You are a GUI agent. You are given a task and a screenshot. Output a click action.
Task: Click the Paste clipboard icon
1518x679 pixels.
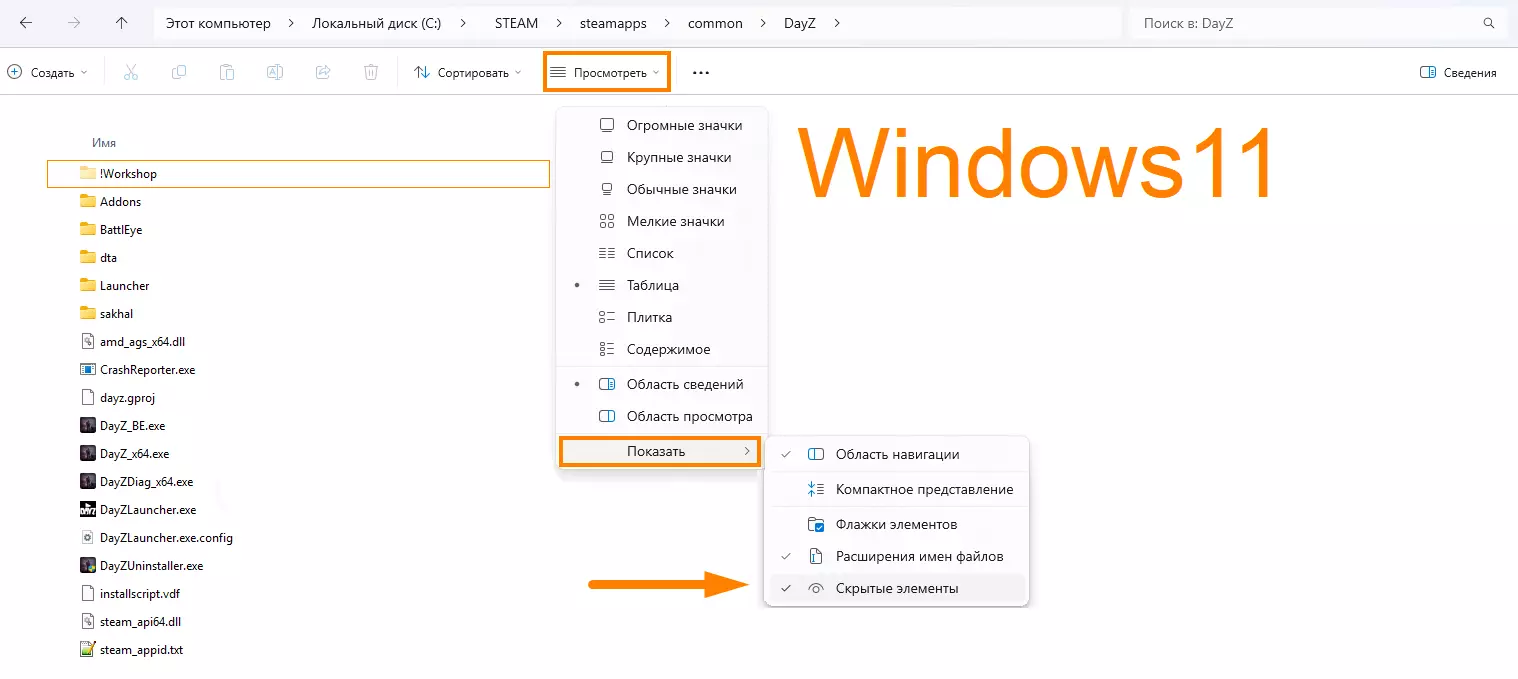tap(227, 72)
